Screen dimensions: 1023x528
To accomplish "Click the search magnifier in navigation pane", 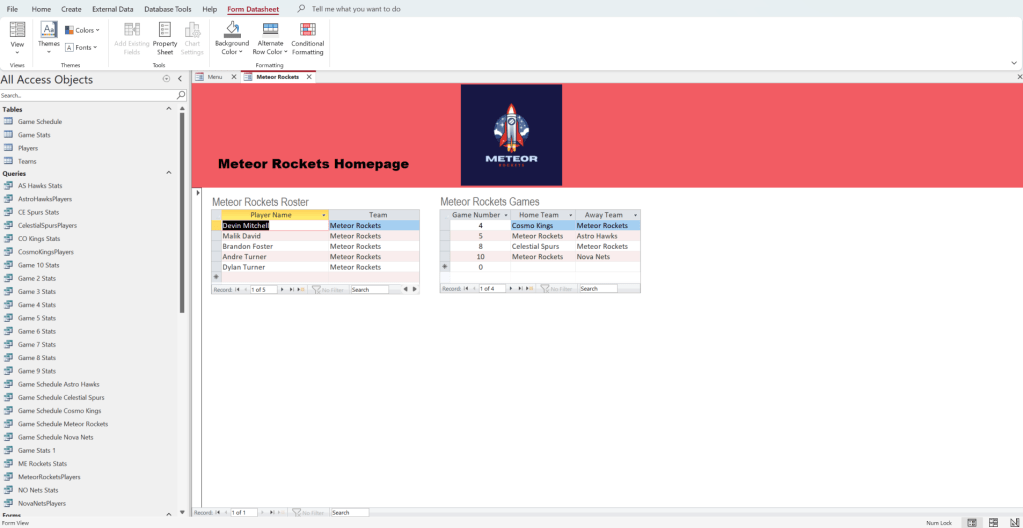I will (181, 95).
